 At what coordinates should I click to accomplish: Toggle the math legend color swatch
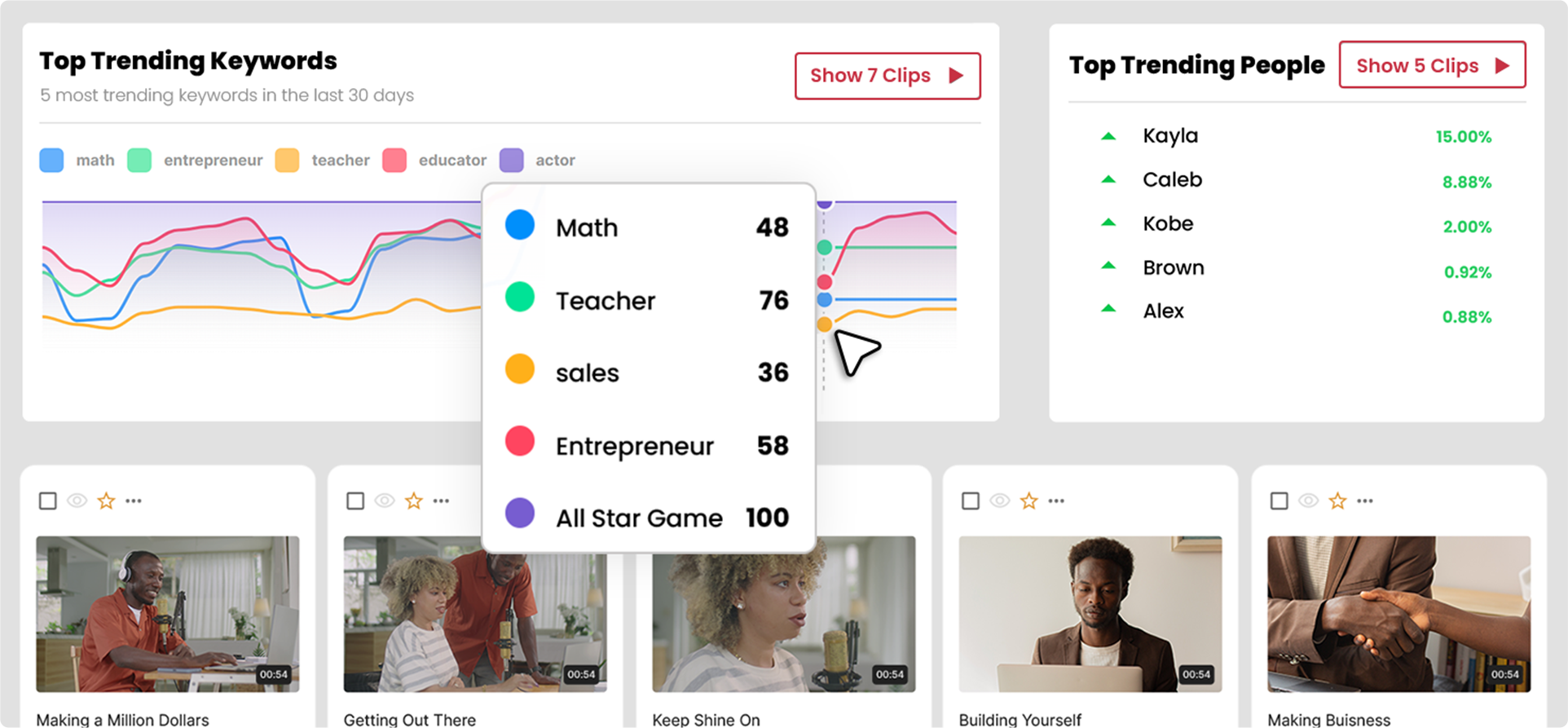pos(51,160)
